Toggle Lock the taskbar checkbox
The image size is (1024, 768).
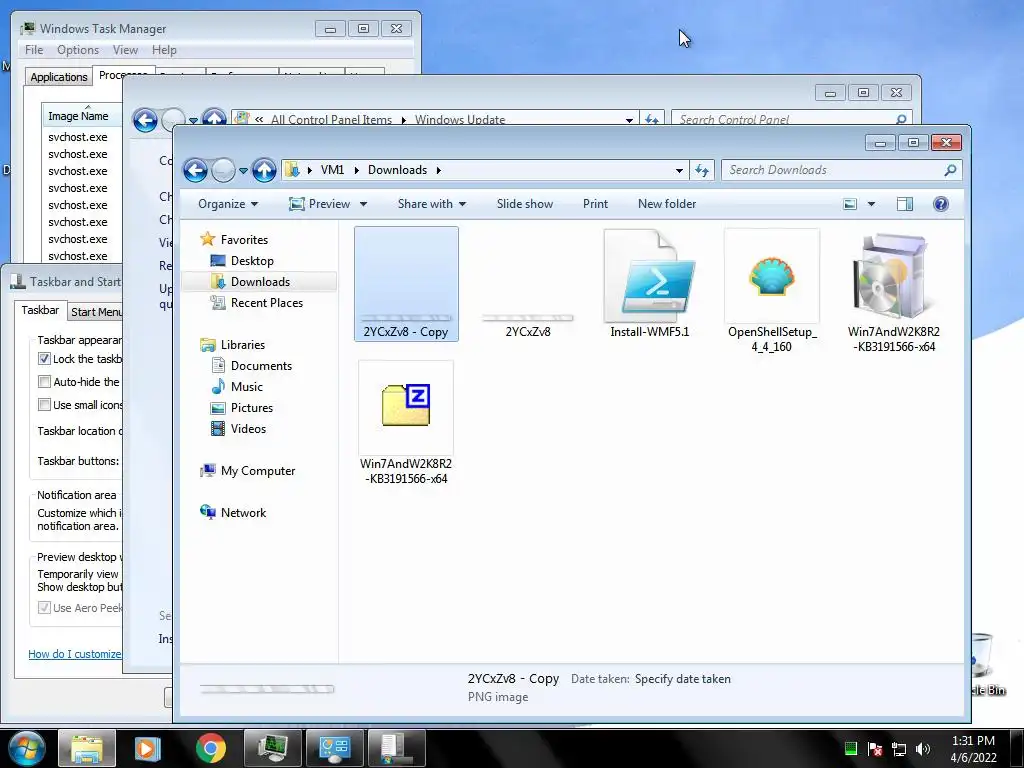click(x=44, y=359)
